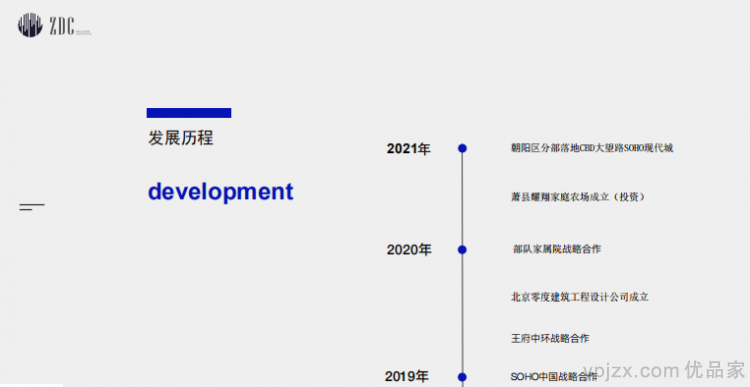Click the ZDC logo text
Viewport: 750px width, 387px height.
[x=62, y=25]
